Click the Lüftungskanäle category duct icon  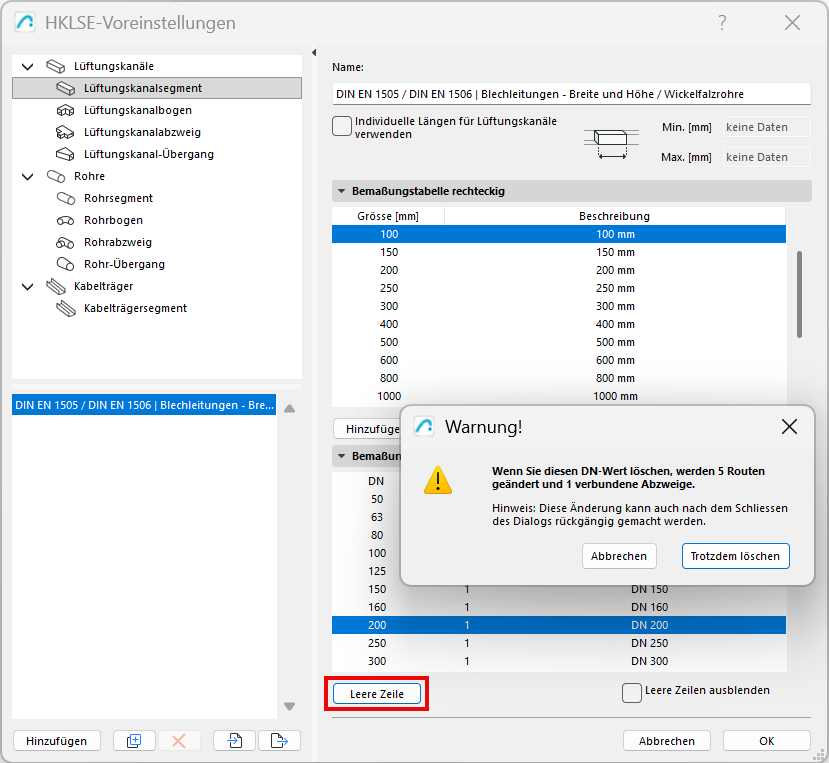(x=56, y=66)
